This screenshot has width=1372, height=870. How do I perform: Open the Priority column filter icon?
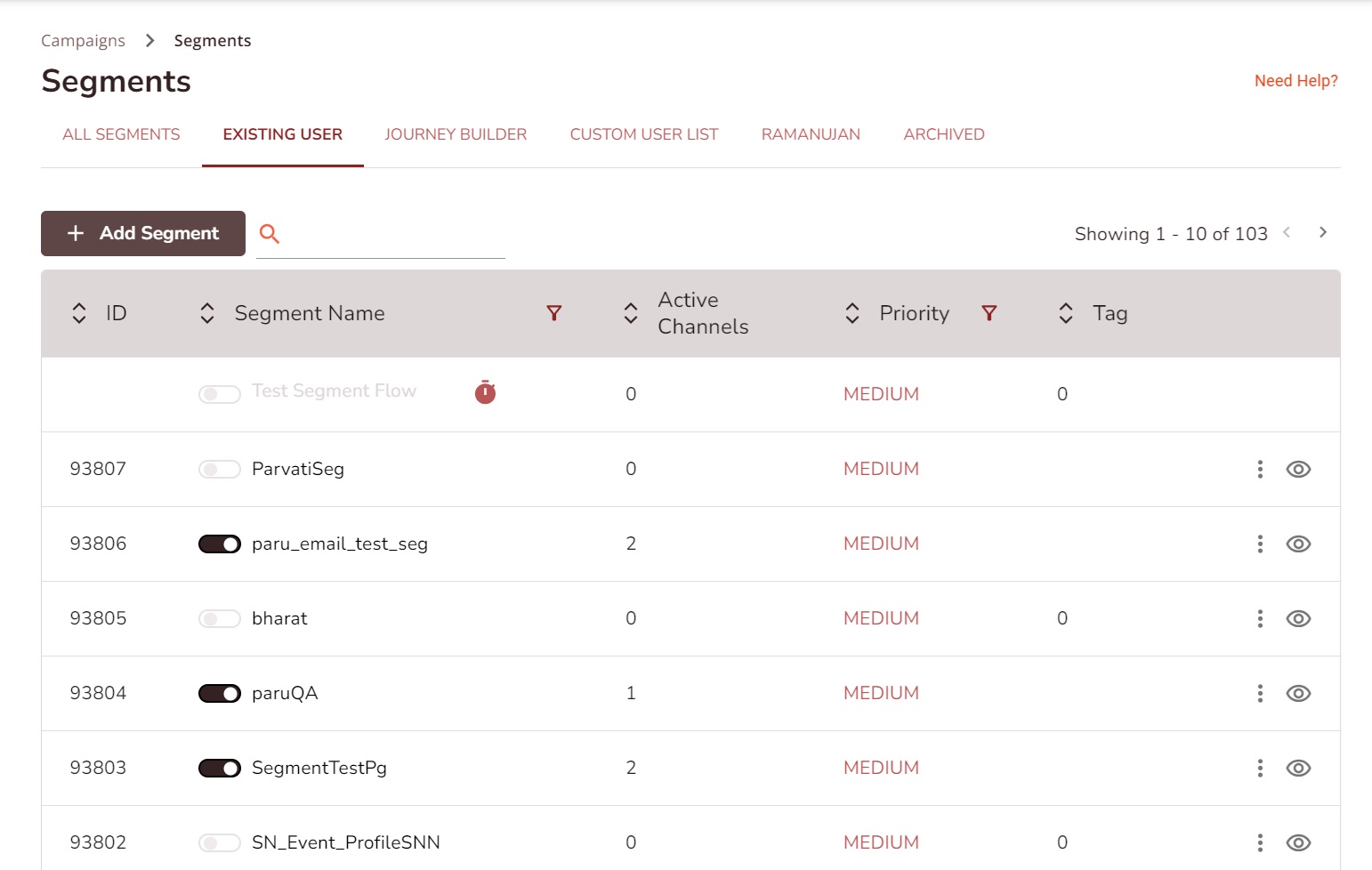tap(989, 313)
